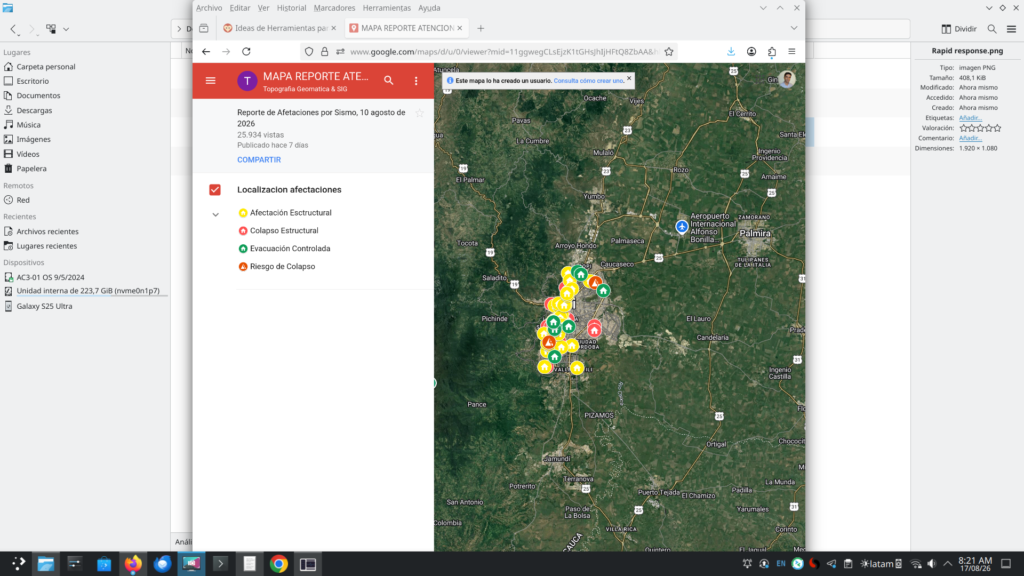Open the Discover store taskbar icon
The image size is (1024, 576).
tap(104, 564)
